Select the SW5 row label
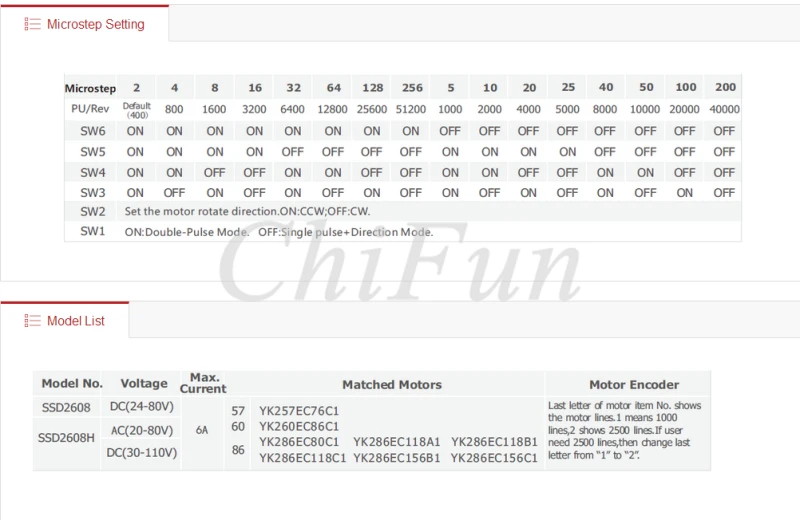The width and height of the screenshot is (800, 520). click(92, 152)
